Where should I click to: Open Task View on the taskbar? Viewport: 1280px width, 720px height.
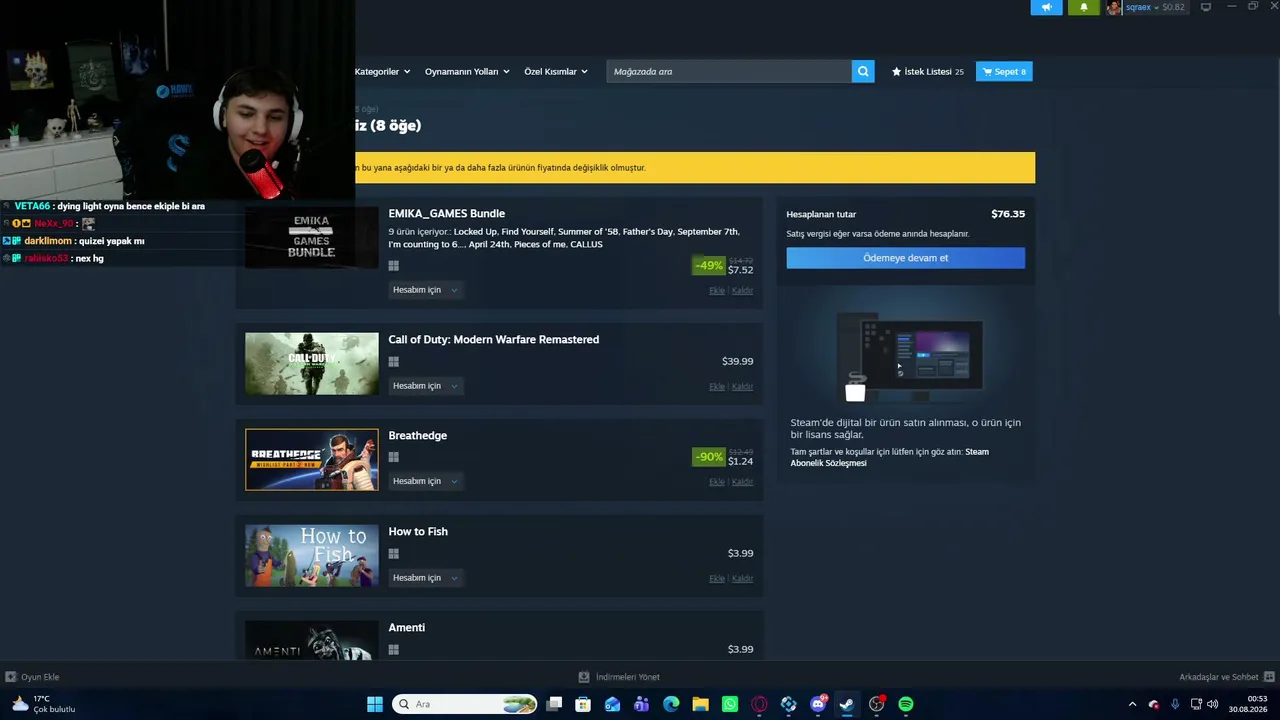point(554,704)
